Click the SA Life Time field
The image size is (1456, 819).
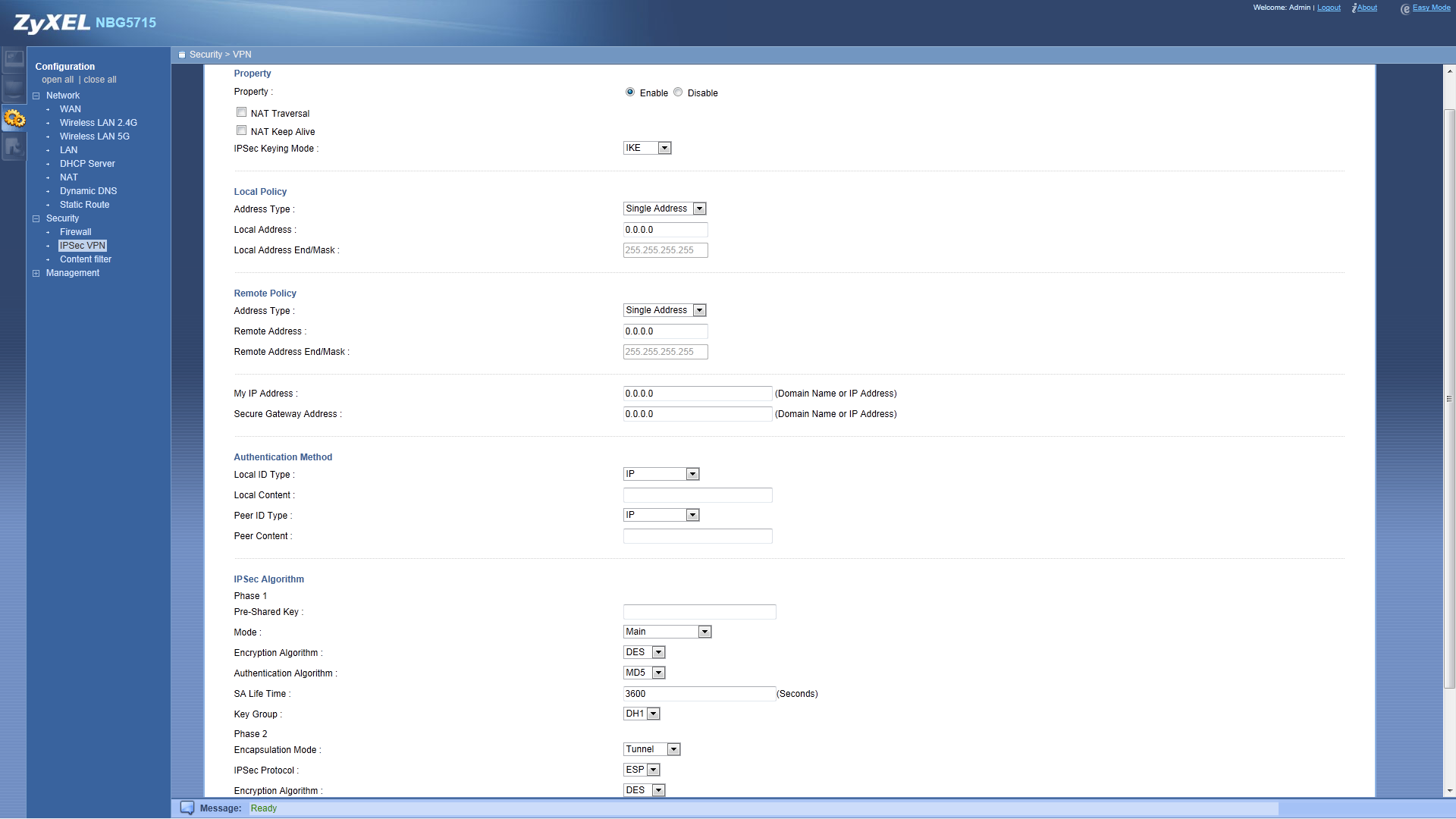[699, 694]
